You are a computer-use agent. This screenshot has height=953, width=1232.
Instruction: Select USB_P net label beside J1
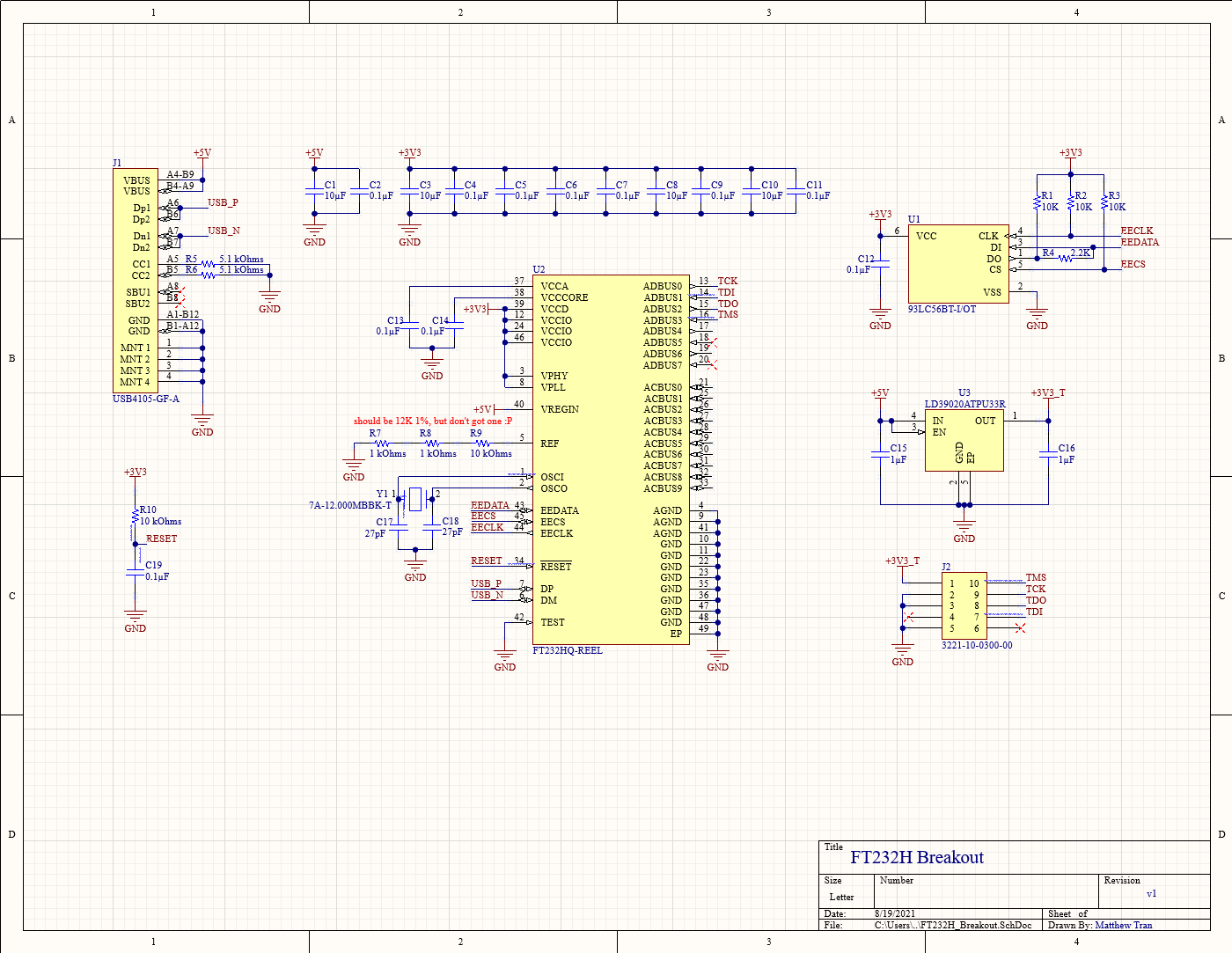[223, 202]
